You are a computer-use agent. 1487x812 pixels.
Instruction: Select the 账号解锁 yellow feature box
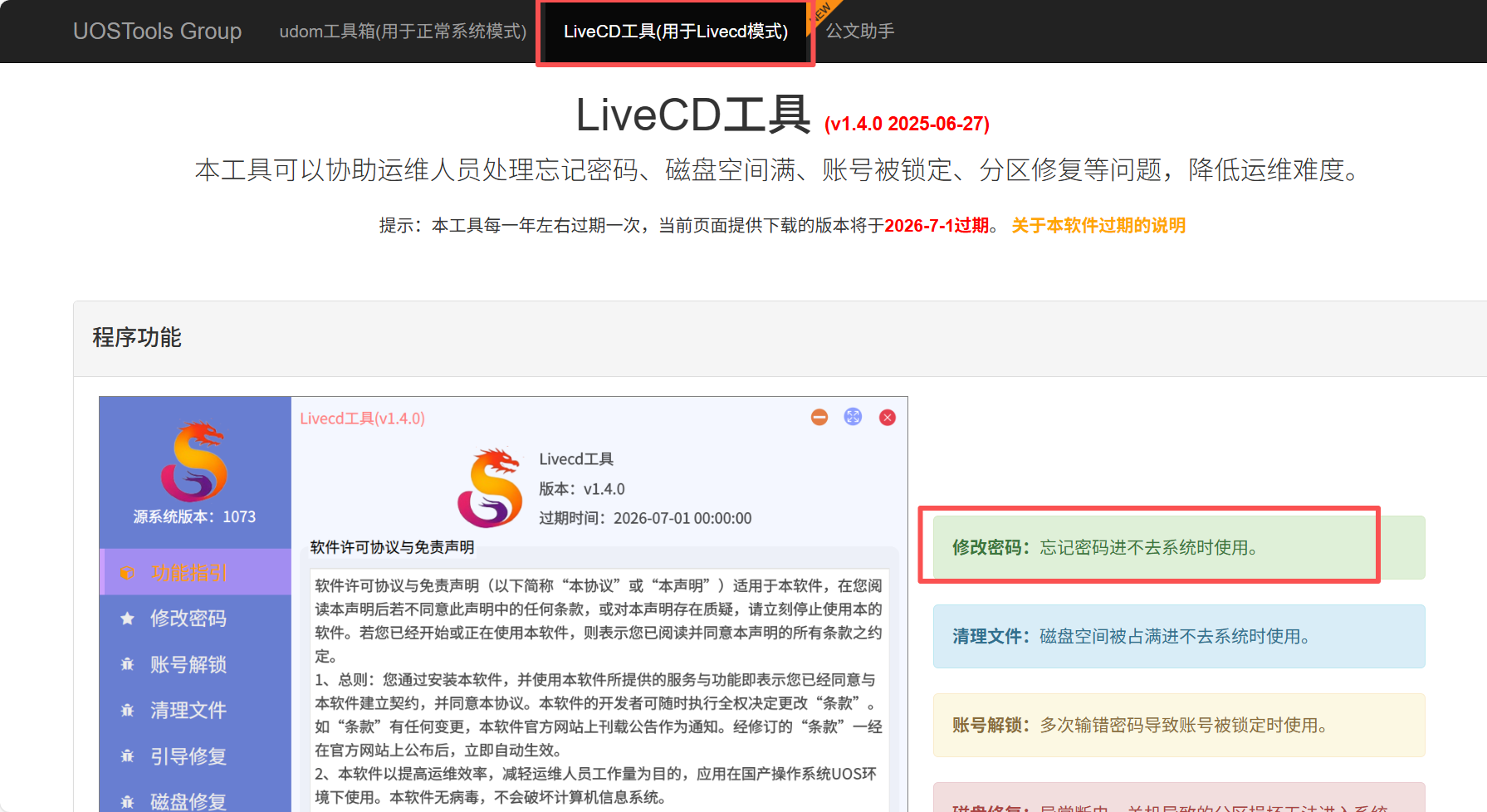tap(1179, 725)
